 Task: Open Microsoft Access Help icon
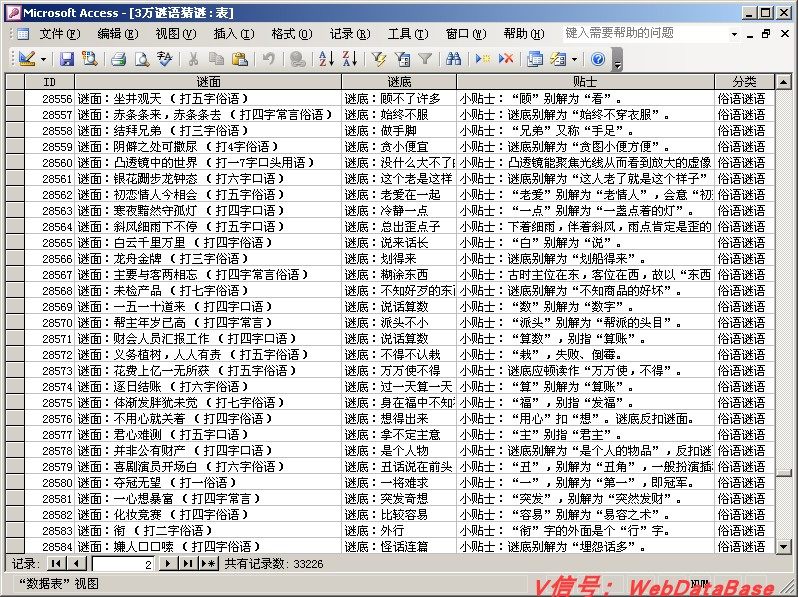tap(598, 59)
